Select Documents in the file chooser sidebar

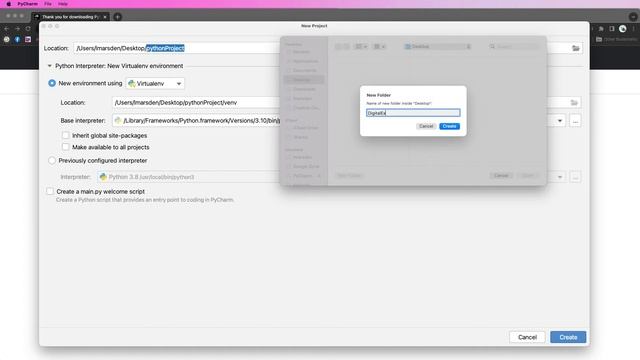click(304, 70)
